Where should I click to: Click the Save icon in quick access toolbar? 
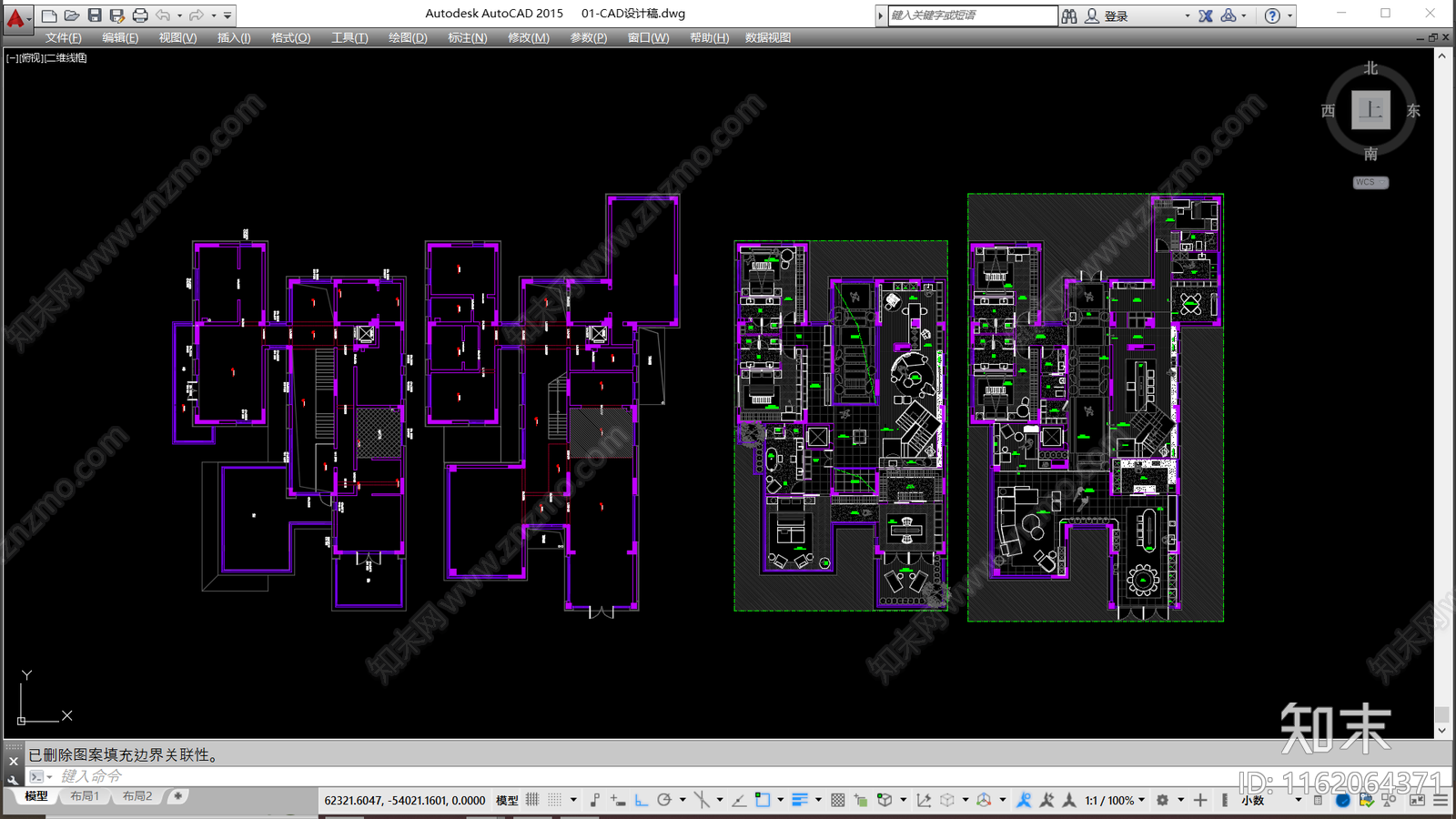95,15
